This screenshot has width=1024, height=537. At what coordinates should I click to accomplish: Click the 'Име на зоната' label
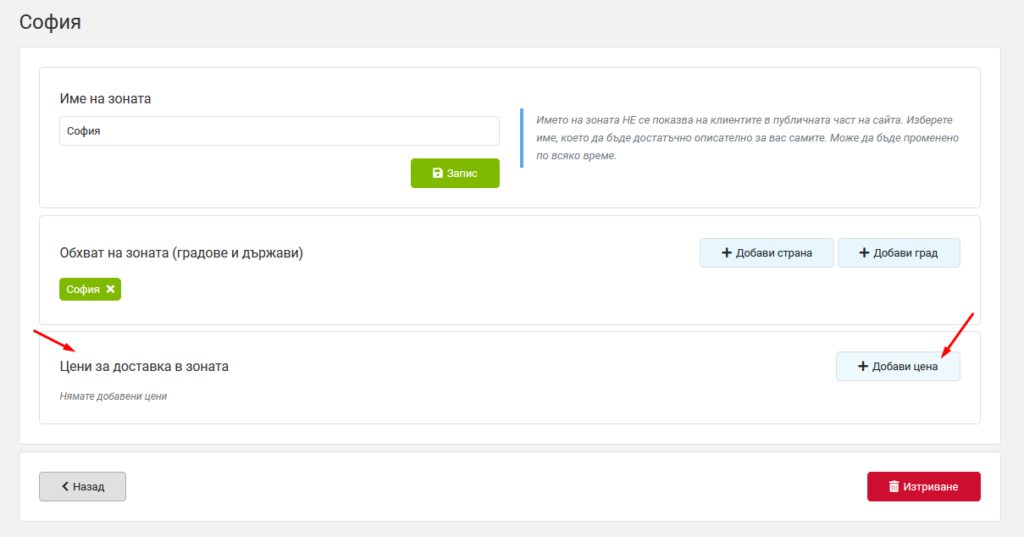tap(105, 99)
